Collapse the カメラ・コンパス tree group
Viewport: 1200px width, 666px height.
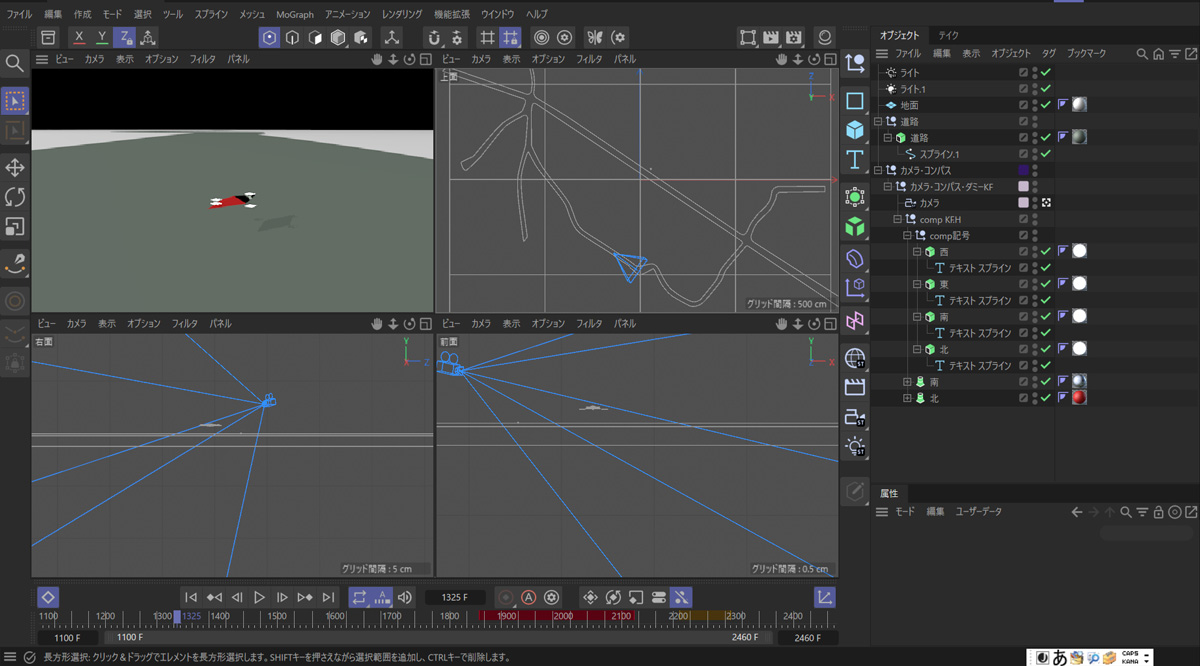click(x=878, y=171)
